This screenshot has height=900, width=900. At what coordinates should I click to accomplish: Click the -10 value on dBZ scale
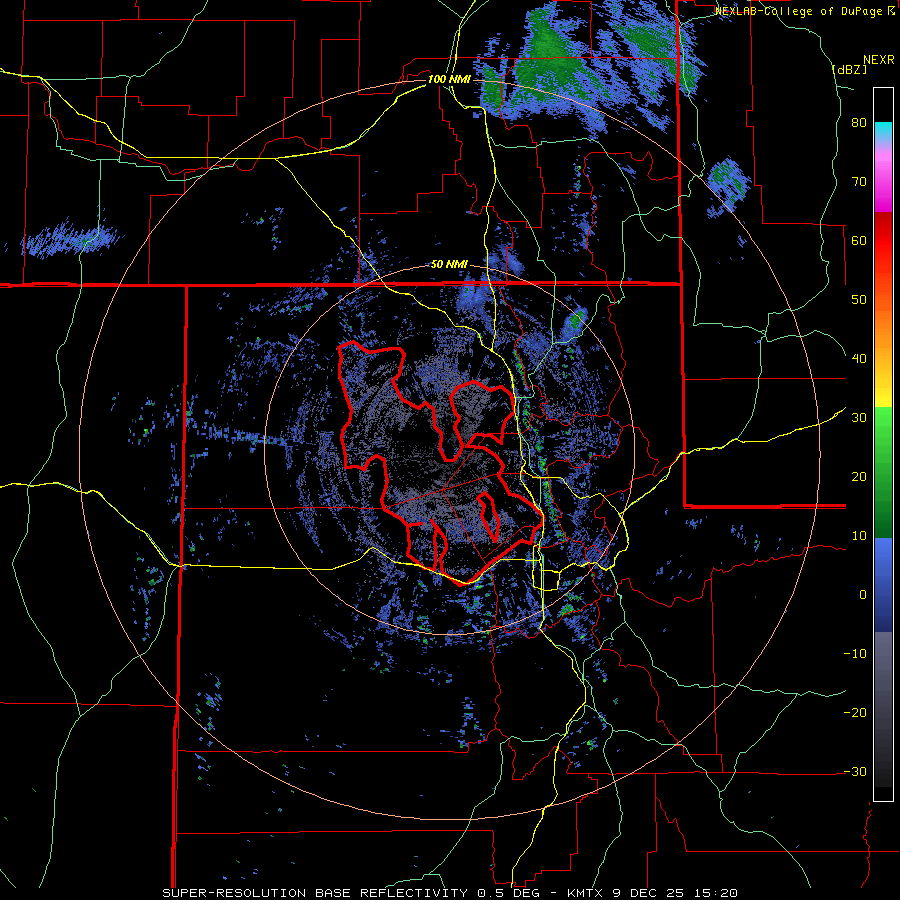tap(855, 653)
